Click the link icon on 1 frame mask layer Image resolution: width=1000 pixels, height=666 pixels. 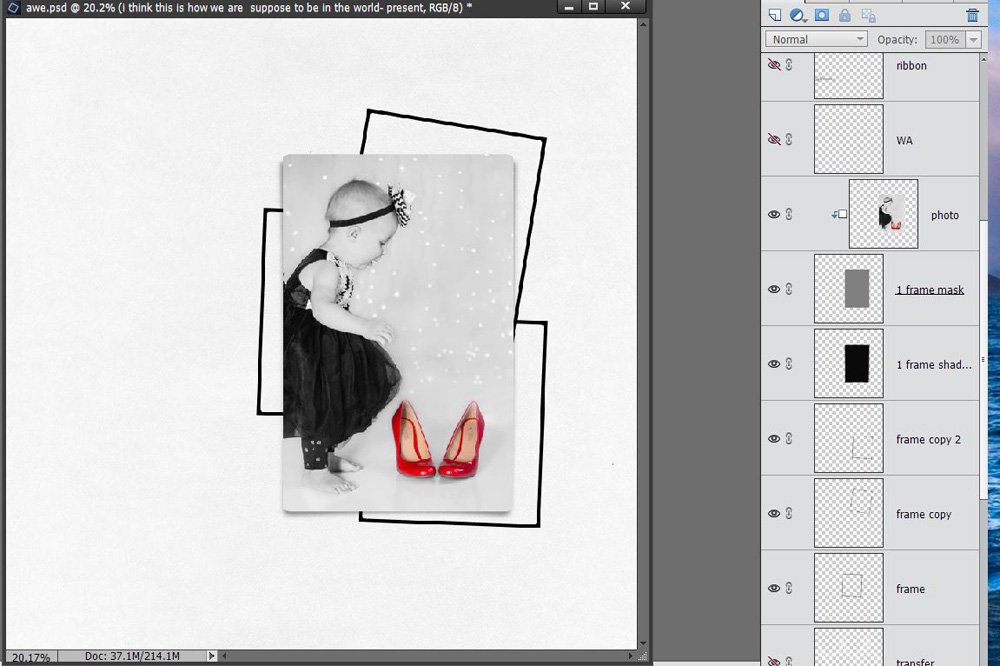pyautogui.click(x=789, y=289)
